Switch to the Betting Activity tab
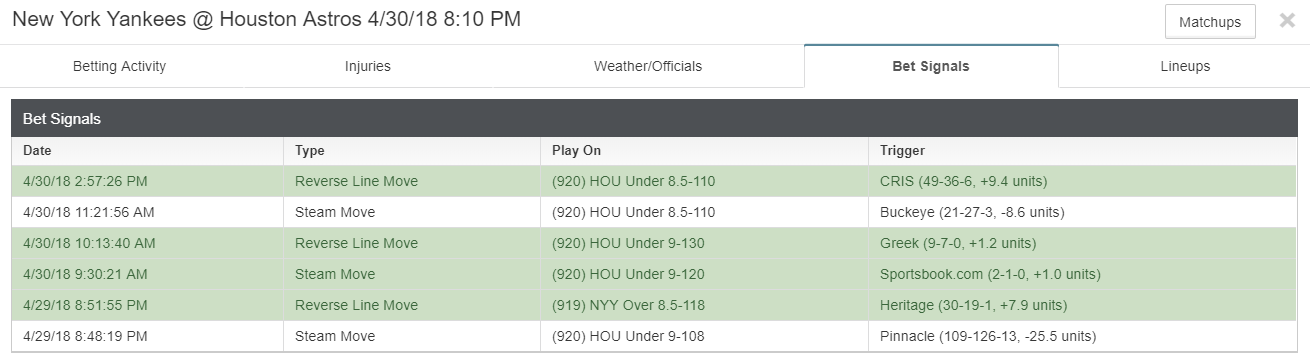 tap(120, 66)
